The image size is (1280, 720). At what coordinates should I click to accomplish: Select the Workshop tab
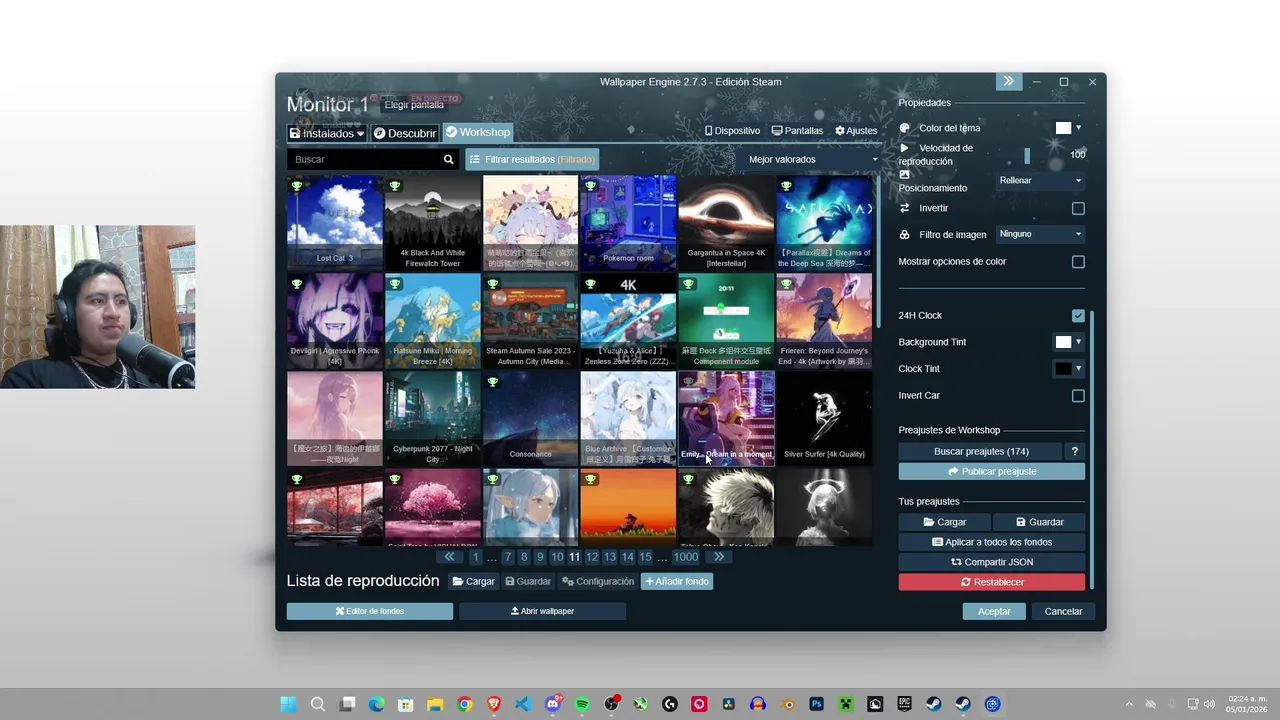tap(478, 132)
